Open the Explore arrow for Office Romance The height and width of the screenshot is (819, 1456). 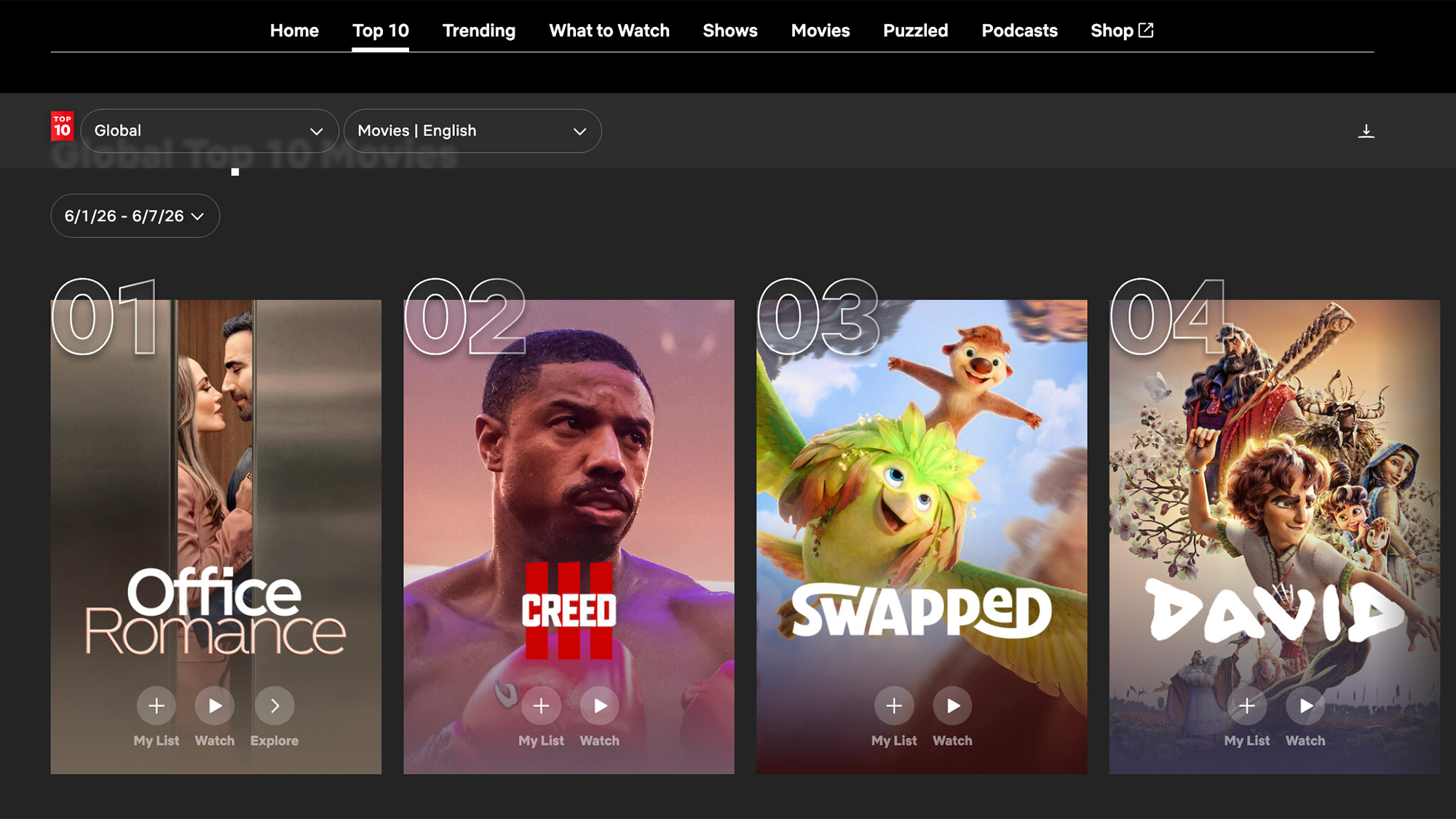coord(274,705)
